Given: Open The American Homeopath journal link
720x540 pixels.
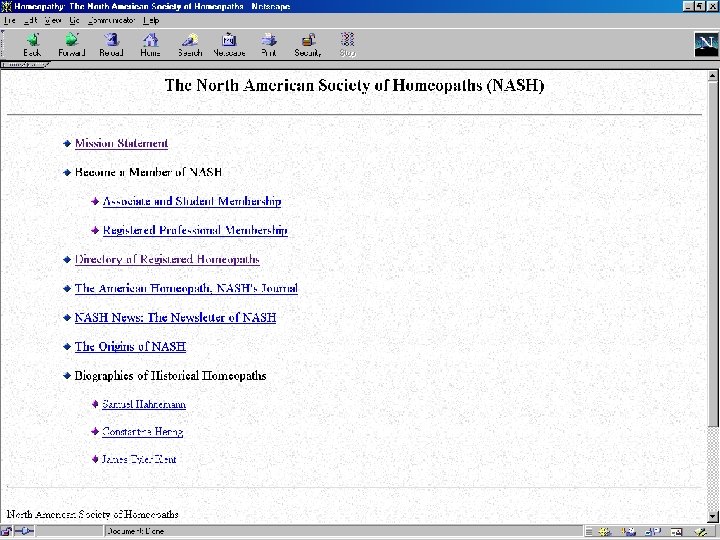Looking at the screenshot, I should coord(186,288).
